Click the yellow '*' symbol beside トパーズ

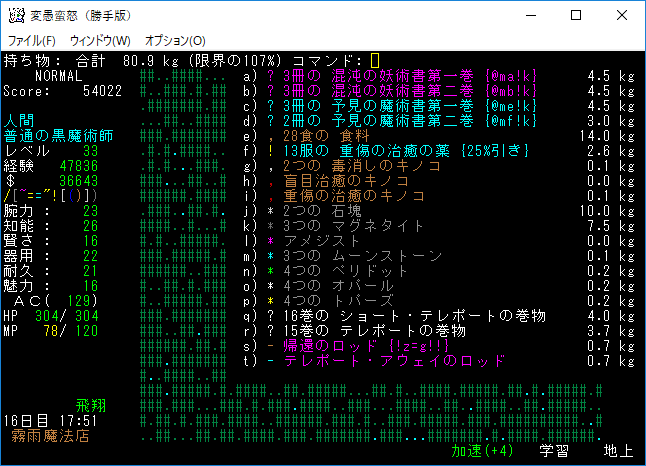point(270,301)
